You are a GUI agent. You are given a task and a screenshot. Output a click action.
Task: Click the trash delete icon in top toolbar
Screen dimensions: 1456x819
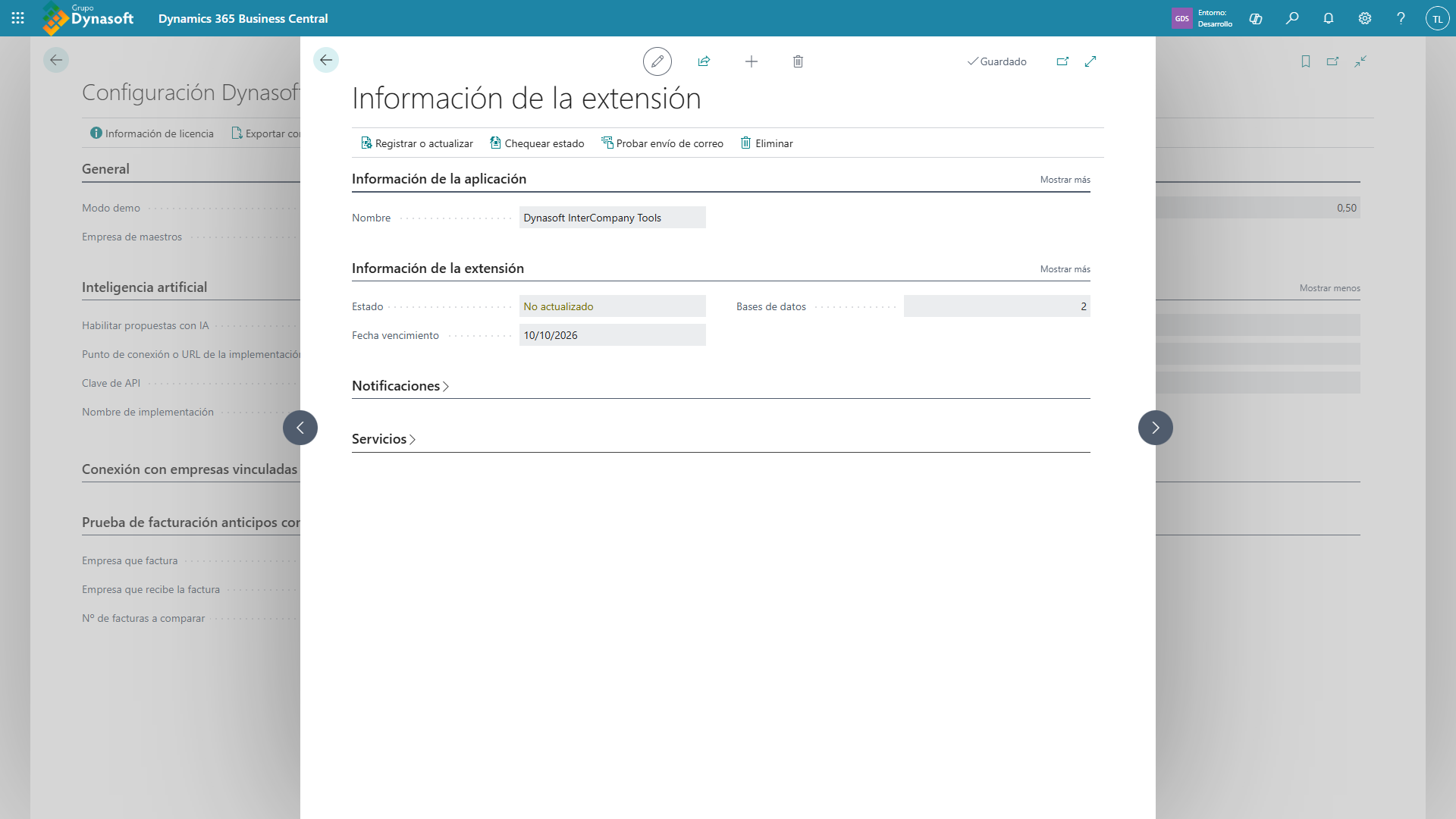tap(798, 61)
